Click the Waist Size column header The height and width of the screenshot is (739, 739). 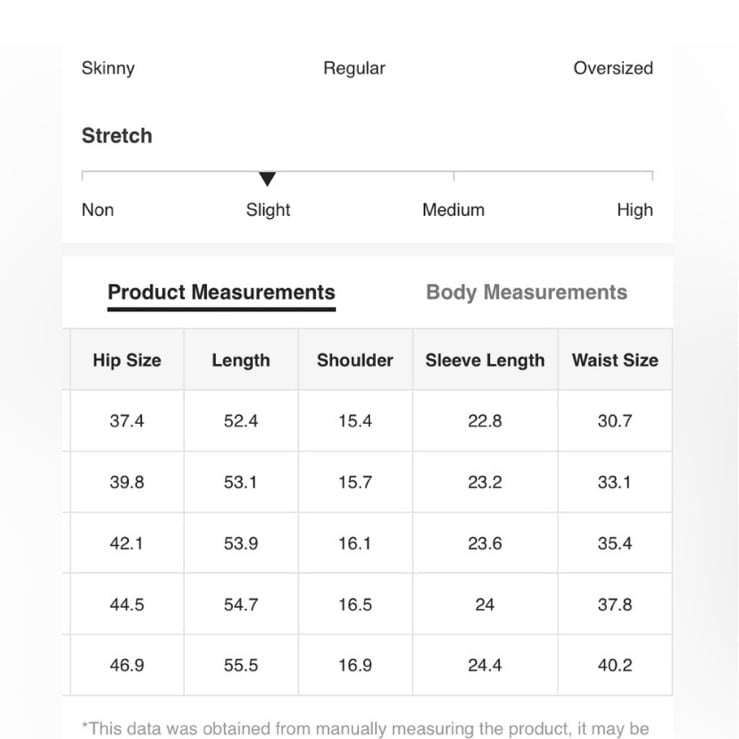point(615,360)
